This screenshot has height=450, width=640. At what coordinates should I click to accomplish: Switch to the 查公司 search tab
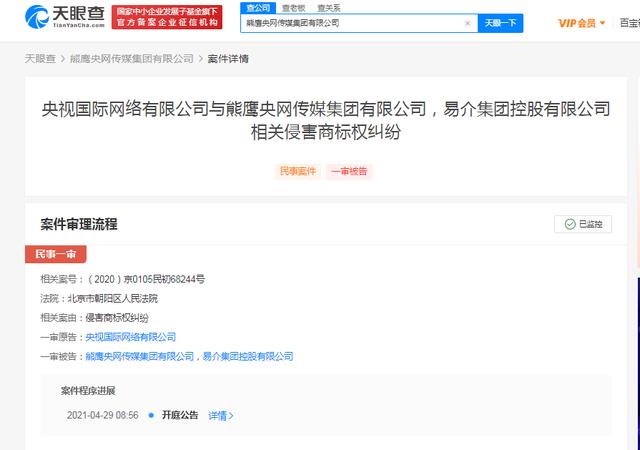[258, 7]
